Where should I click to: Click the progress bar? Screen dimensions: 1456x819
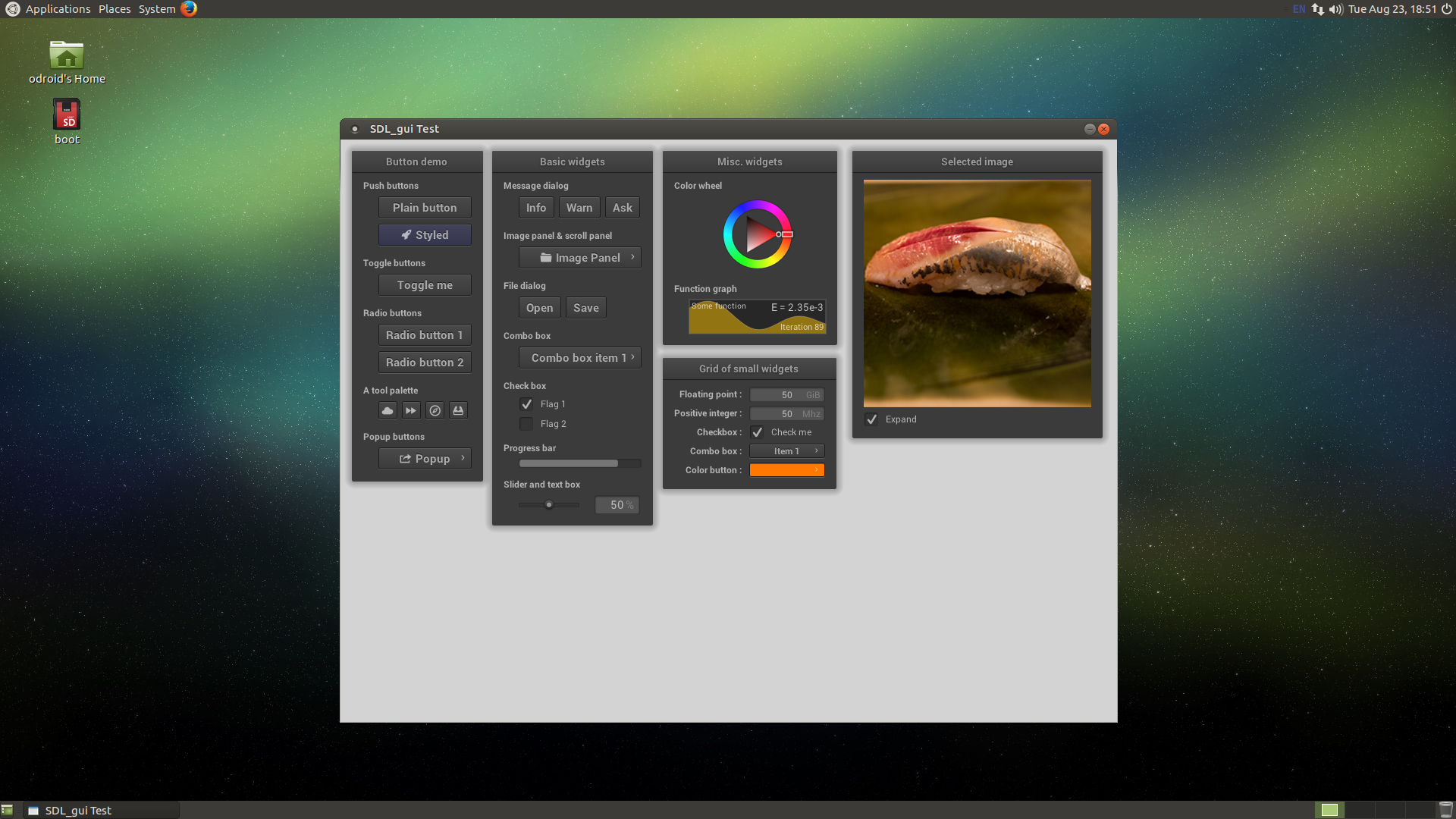pyautogui.click(x=580, y=463)
